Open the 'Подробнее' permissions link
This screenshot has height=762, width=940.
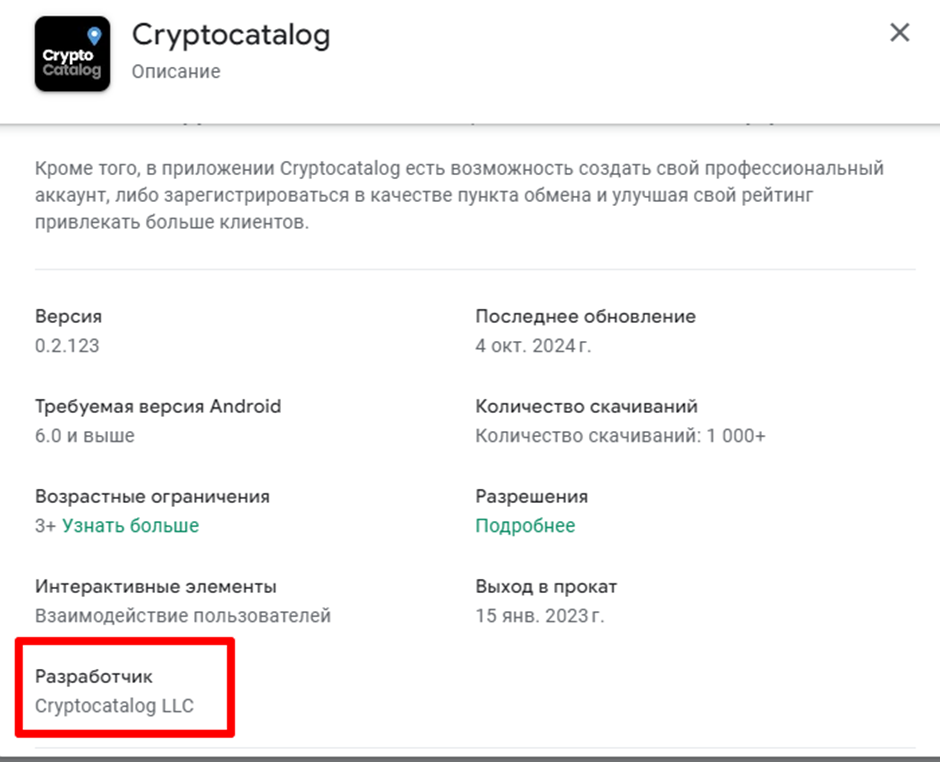(x=525, y=526)
